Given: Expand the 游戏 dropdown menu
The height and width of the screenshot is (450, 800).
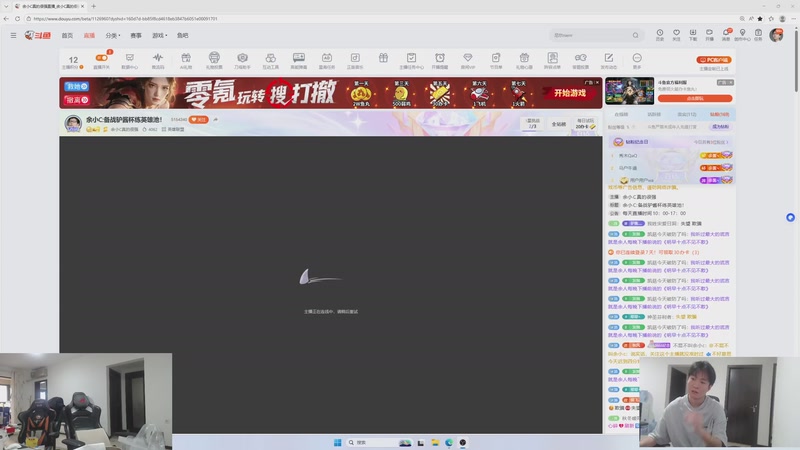Looking at the screenshot, I should (159, 36).
